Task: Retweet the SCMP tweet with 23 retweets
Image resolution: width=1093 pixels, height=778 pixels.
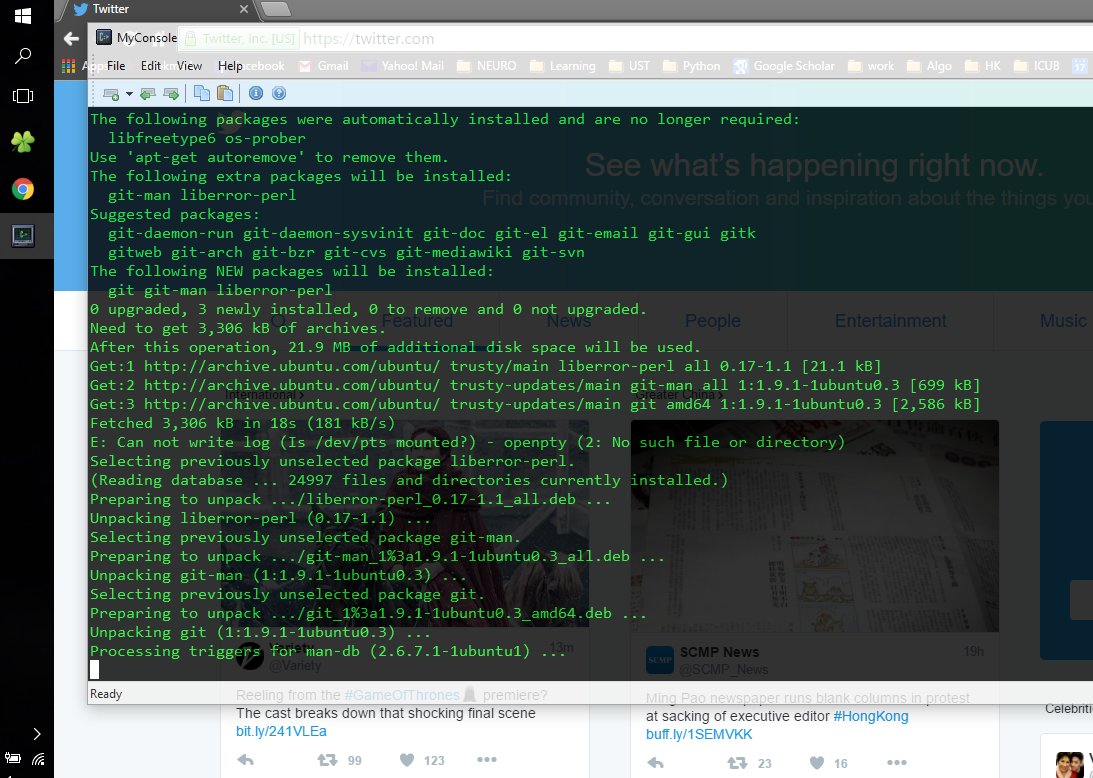Action: [737, 763]
